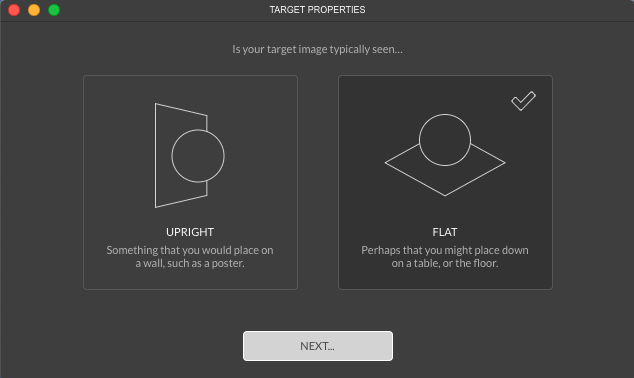634x378 pixels.
Task: Click the circle in the flat illustration
Action: [x=445, y=140]
